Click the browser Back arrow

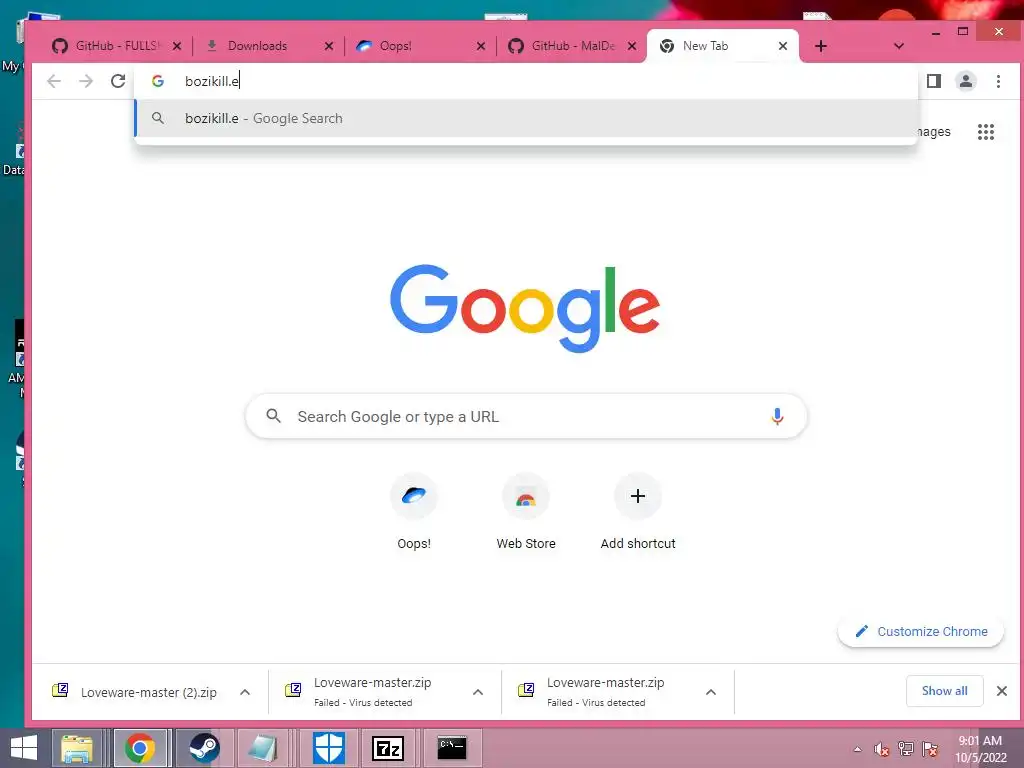click(54, 81)
